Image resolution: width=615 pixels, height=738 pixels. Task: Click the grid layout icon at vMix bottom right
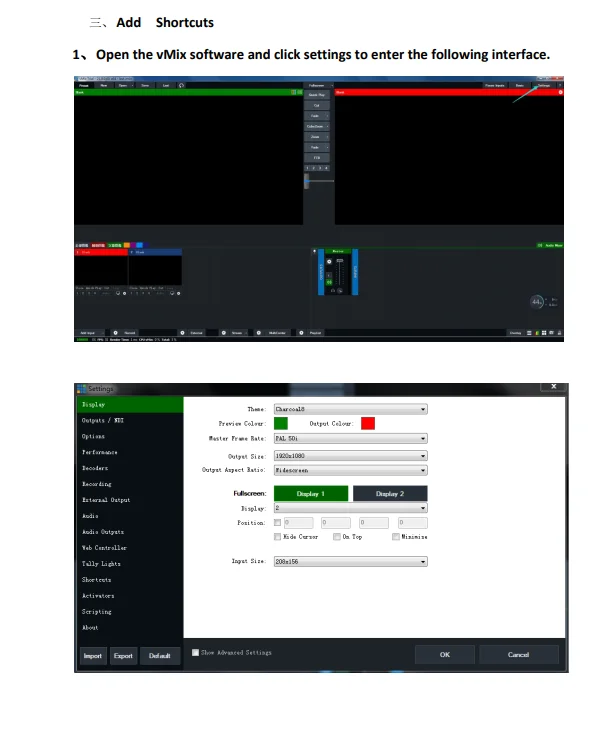click(544, 333)
